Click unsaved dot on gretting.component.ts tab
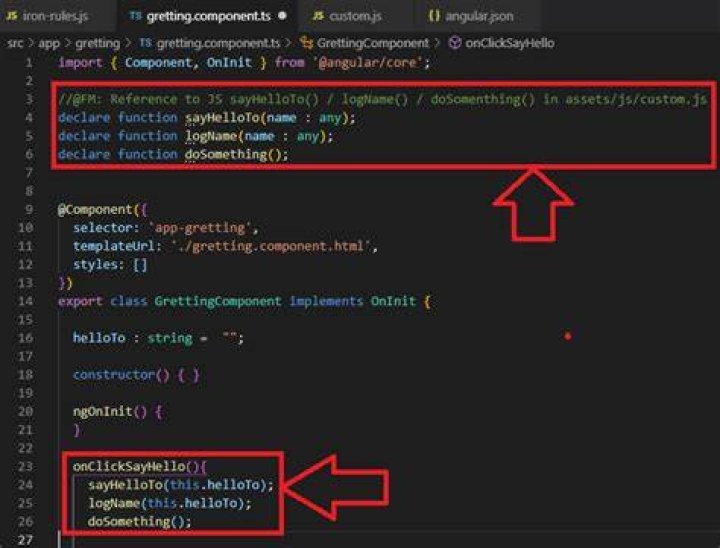Viewport: 720px width, 548px height. coord(282,16)
